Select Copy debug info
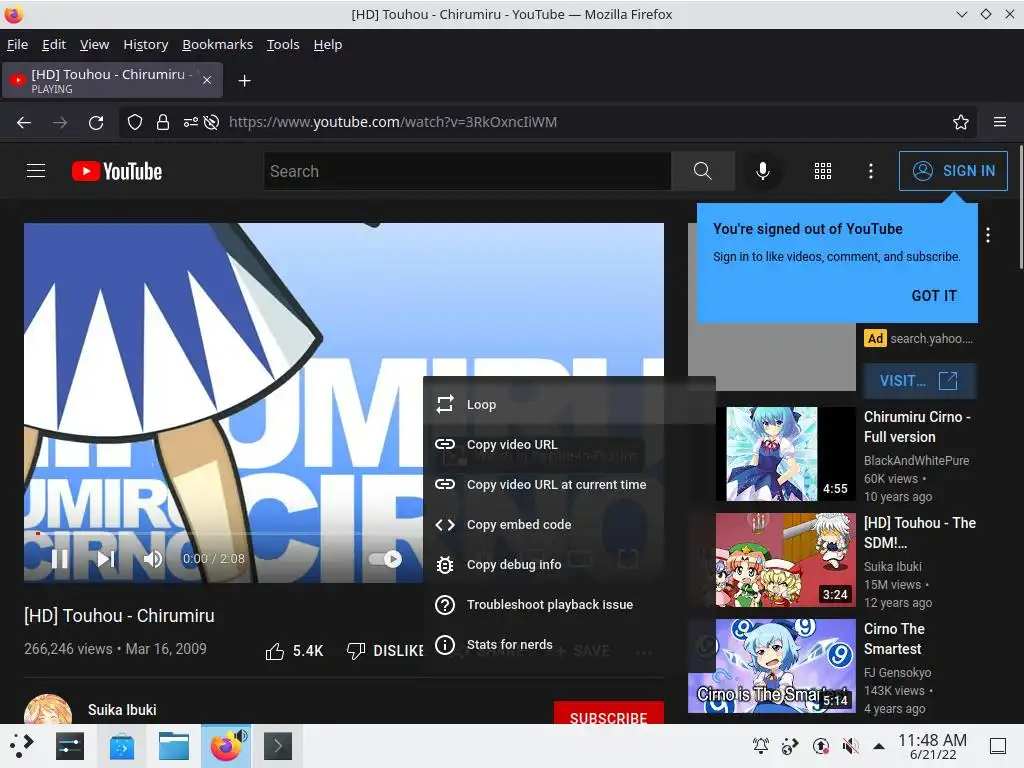The image size is (1024, 768). [x=569, y=564]
